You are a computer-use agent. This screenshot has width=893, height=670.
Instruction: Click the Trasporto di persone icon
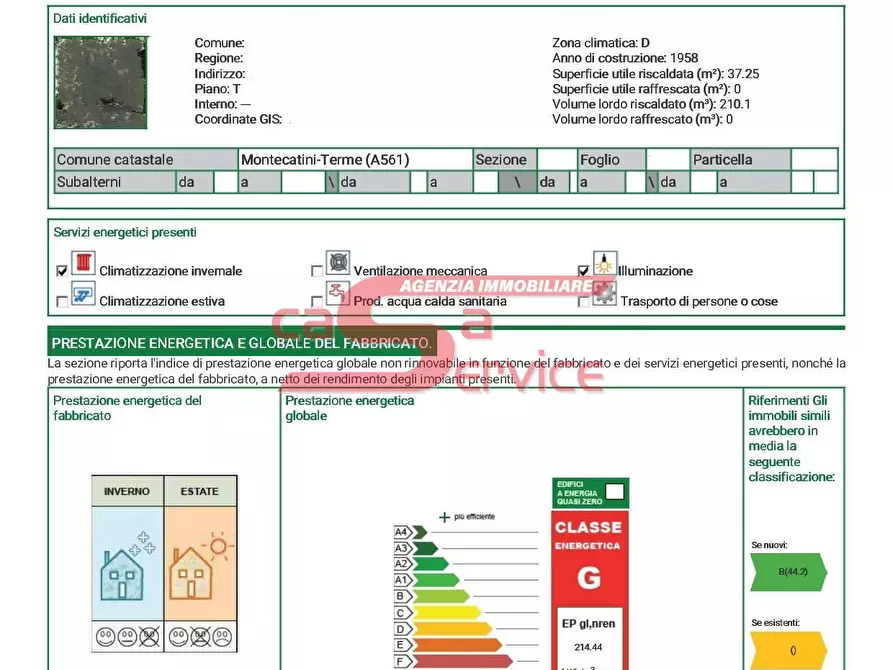[x=604, y=294]
